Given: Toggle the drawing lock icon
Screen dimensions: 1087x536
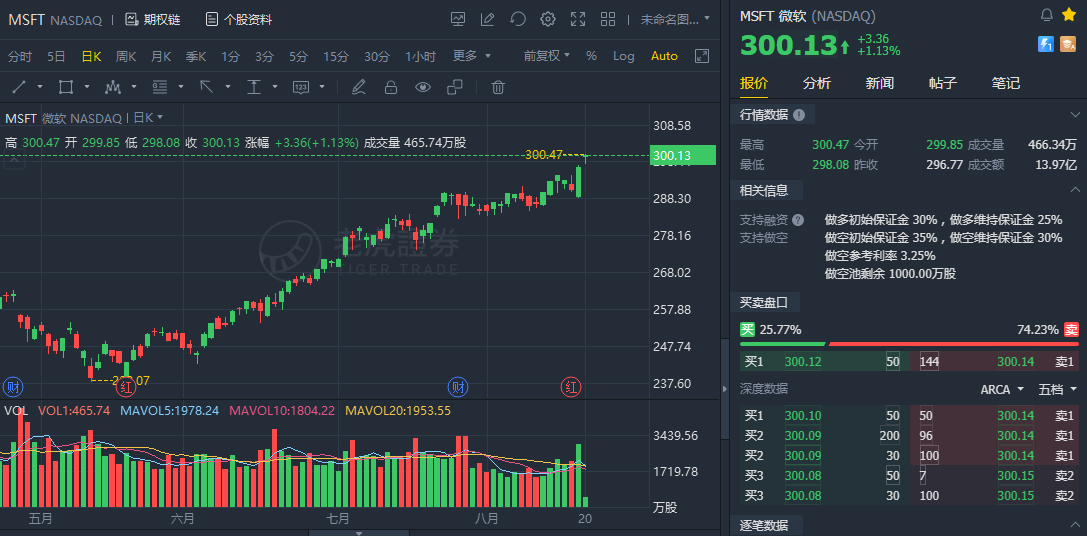Looking at the screenshot, I should click(x=391, y=87).
